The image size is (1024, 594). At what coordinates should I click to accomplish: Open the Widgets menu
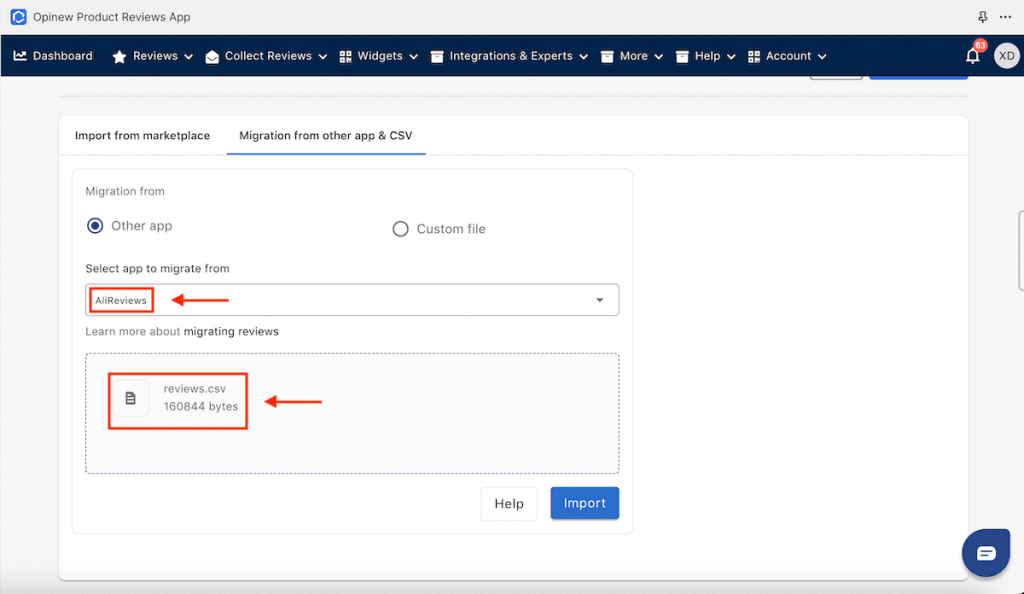380,56
